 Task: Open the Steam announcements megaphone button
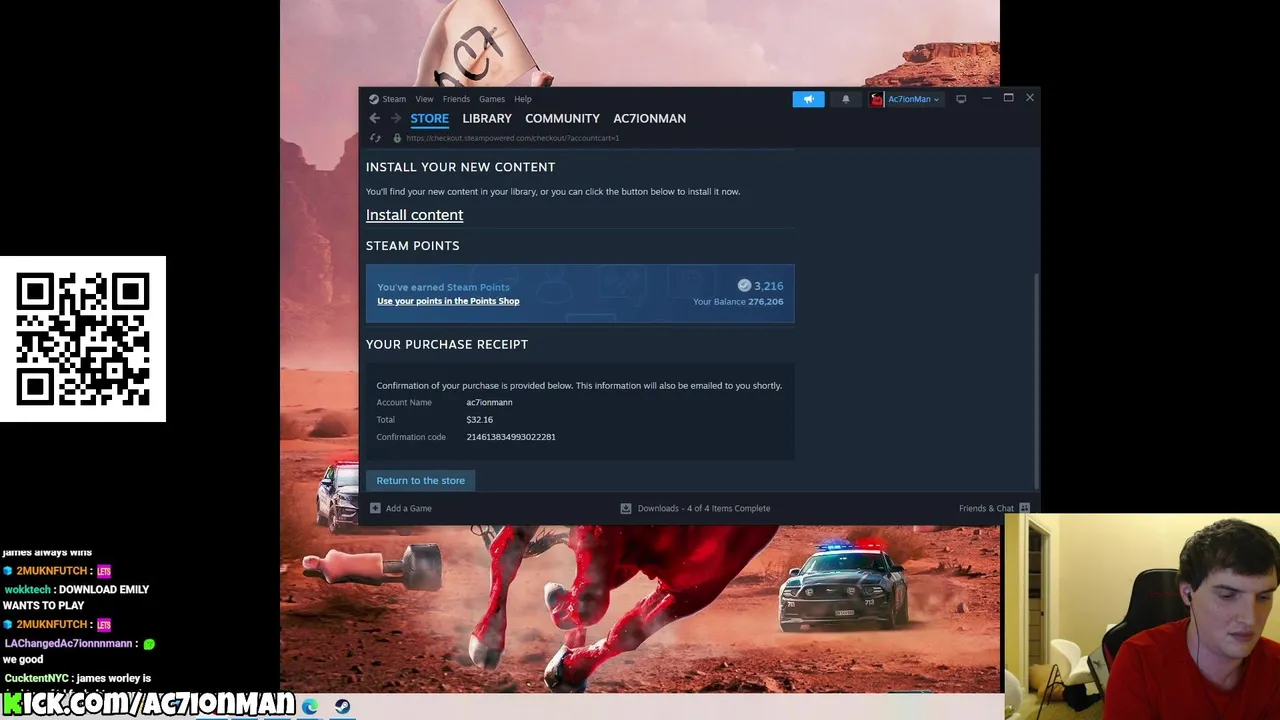pos(808,99)
